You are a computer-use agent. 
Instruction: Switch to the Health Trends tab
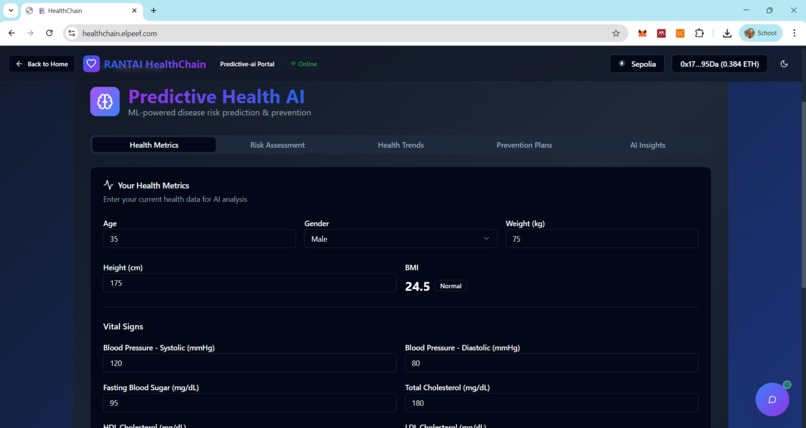(401, 145)
